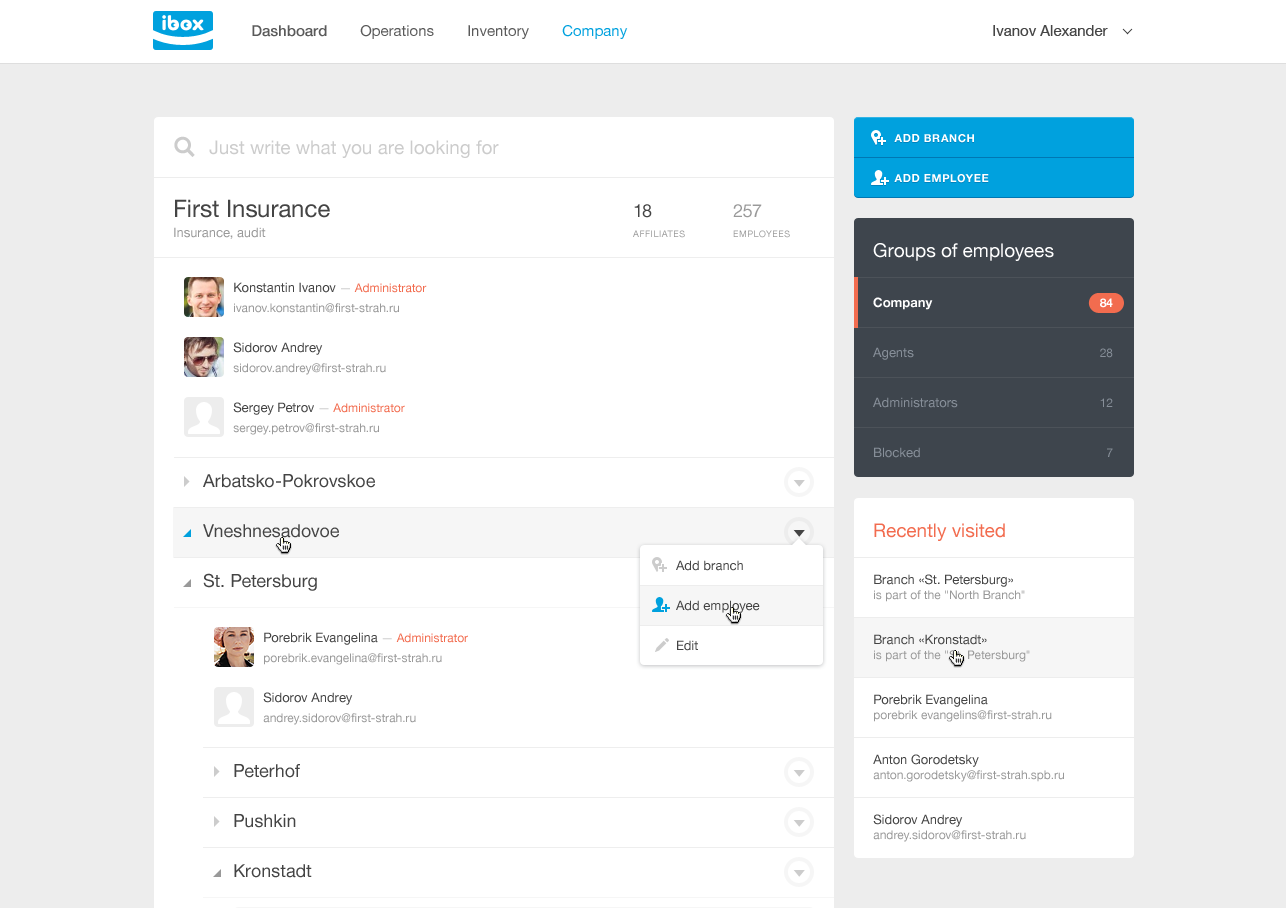Click the search magnifier icon
Screen dimensions: 1286x908
[x=184, y=148]
